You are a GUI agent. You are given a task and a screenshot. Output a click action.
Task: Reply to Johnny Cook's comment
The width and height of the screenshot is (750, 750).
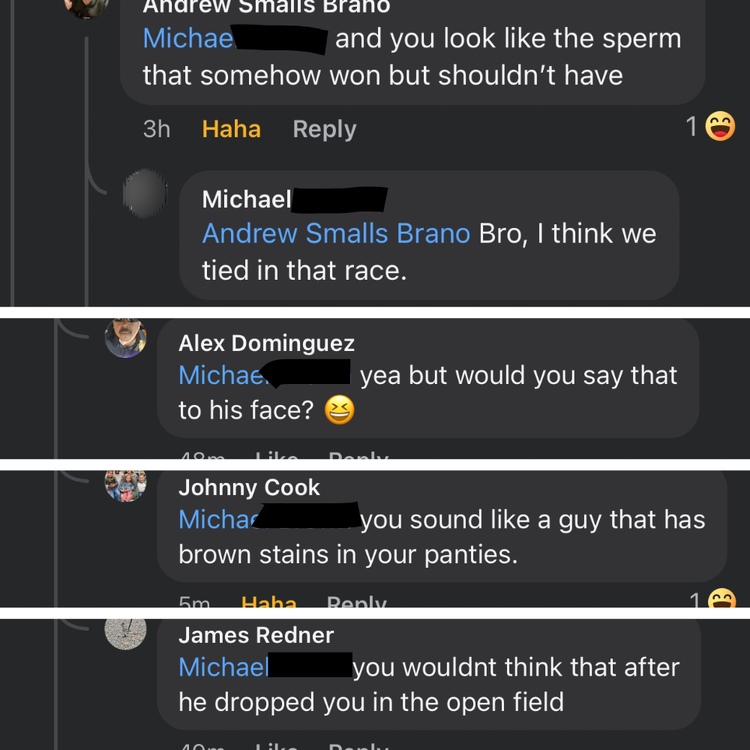pyautogui.click(x=356, y=602)
